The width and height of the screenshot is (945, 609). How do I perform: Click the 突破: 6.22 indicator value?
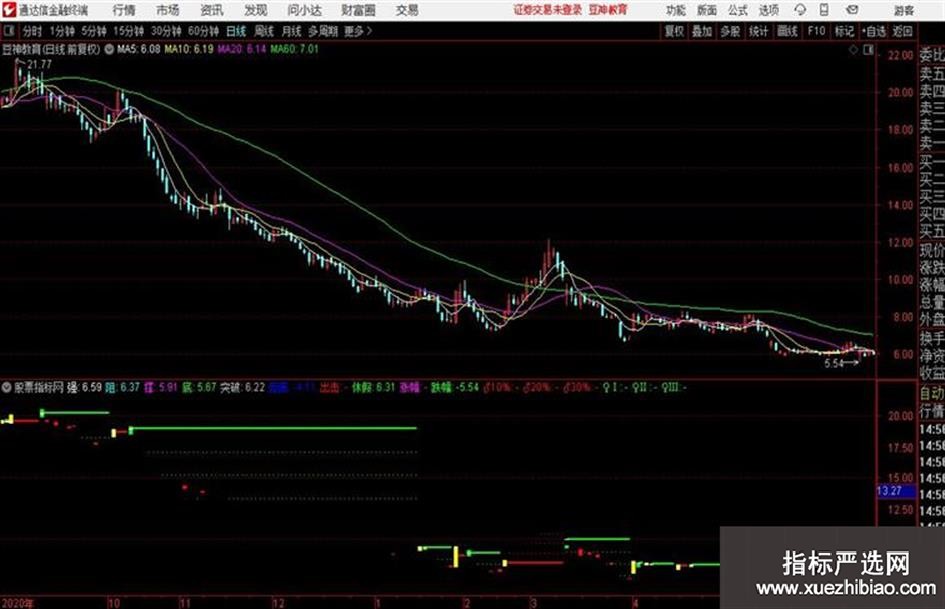pos(242,387)
